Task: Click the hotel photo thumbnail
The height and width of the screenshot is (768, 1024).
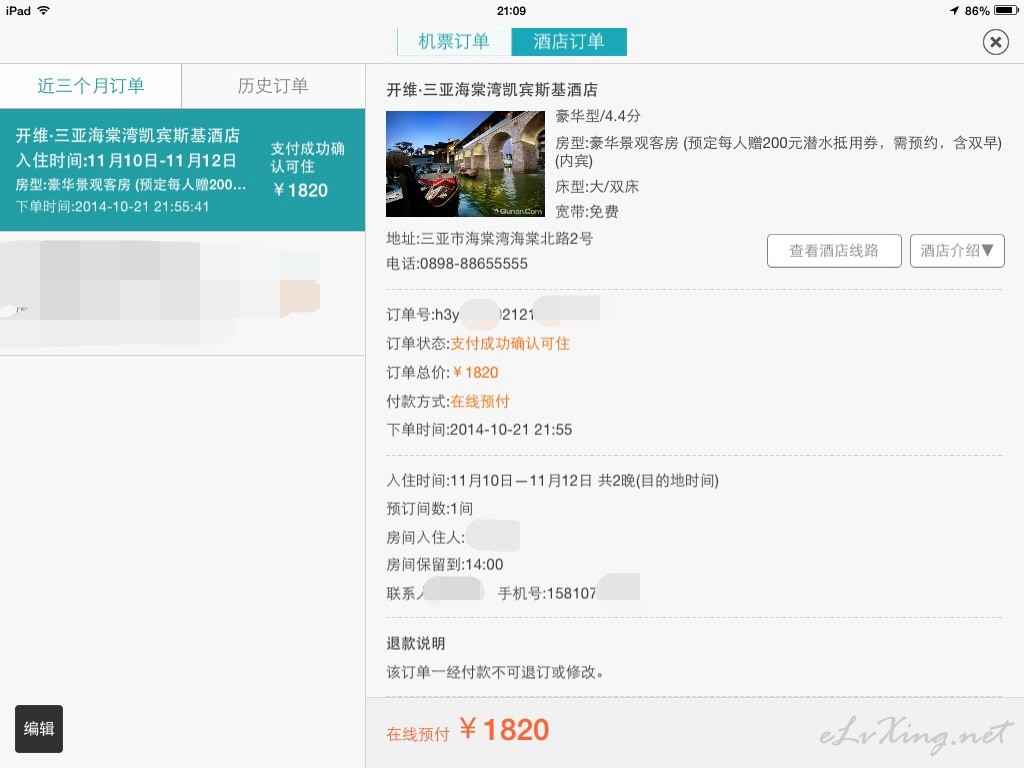Action: click(465, 164)
